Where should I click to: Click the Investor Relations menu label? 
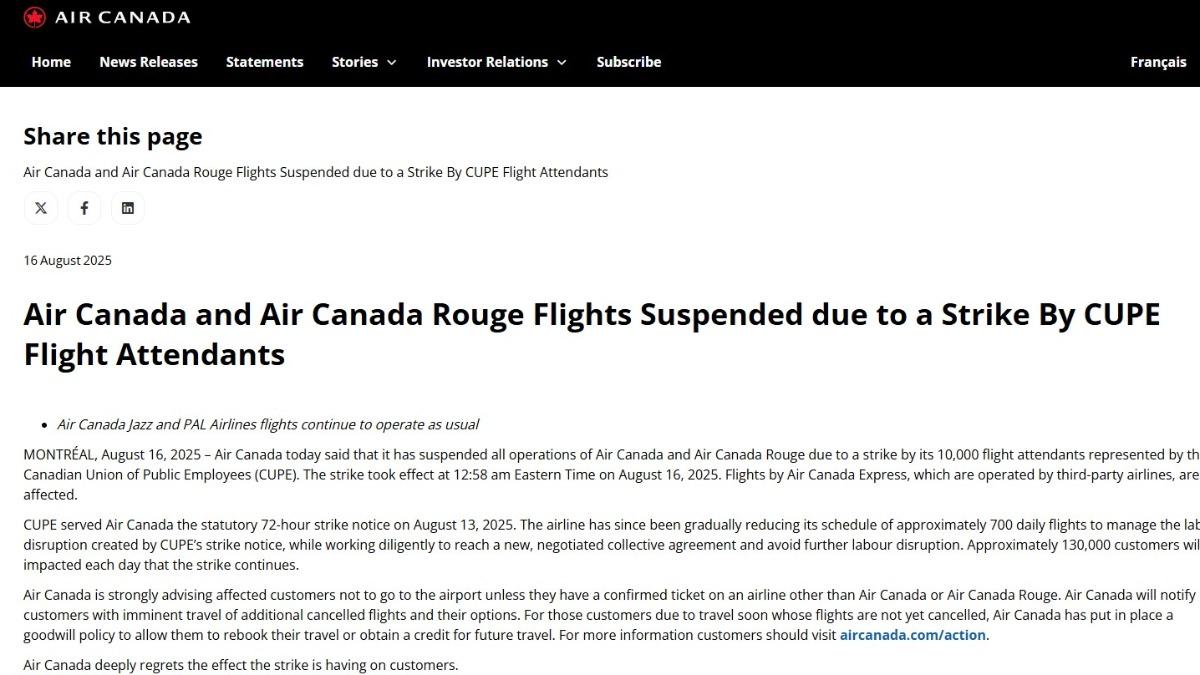click(487, 62)
